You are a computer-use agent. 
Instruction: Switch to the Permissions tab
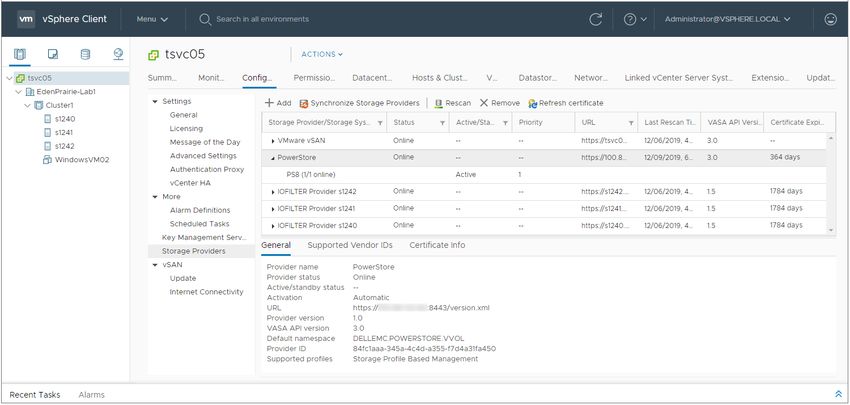tap(314, 78)
